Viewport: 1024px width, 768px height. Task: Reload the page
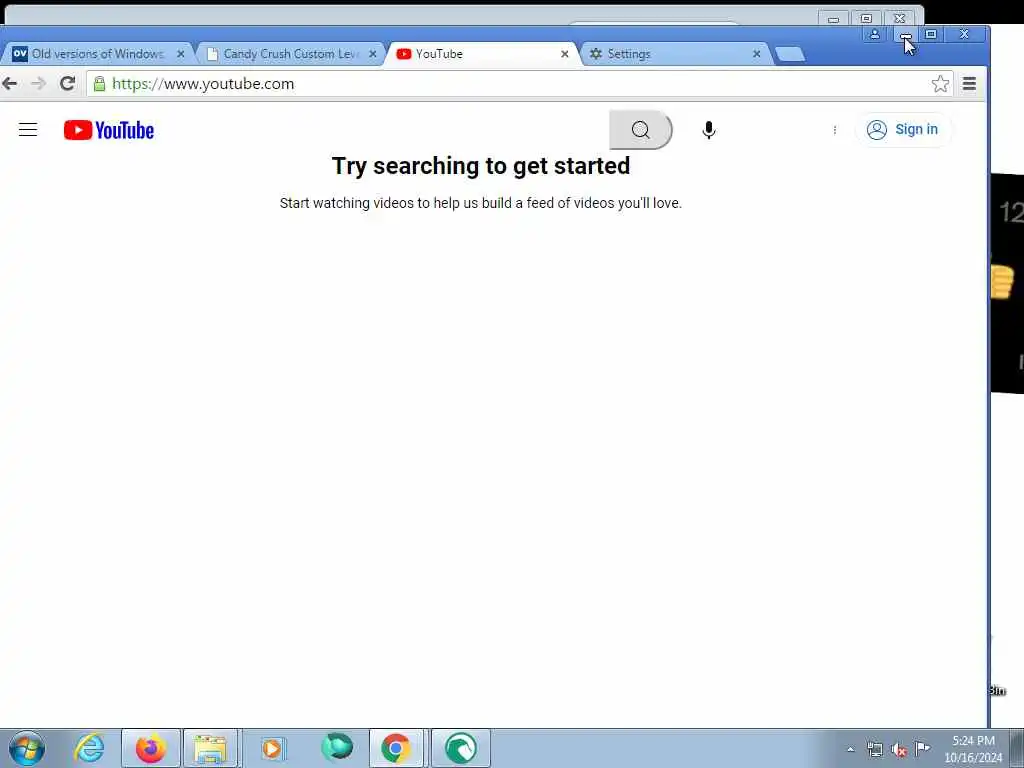(x=67, y=84)
